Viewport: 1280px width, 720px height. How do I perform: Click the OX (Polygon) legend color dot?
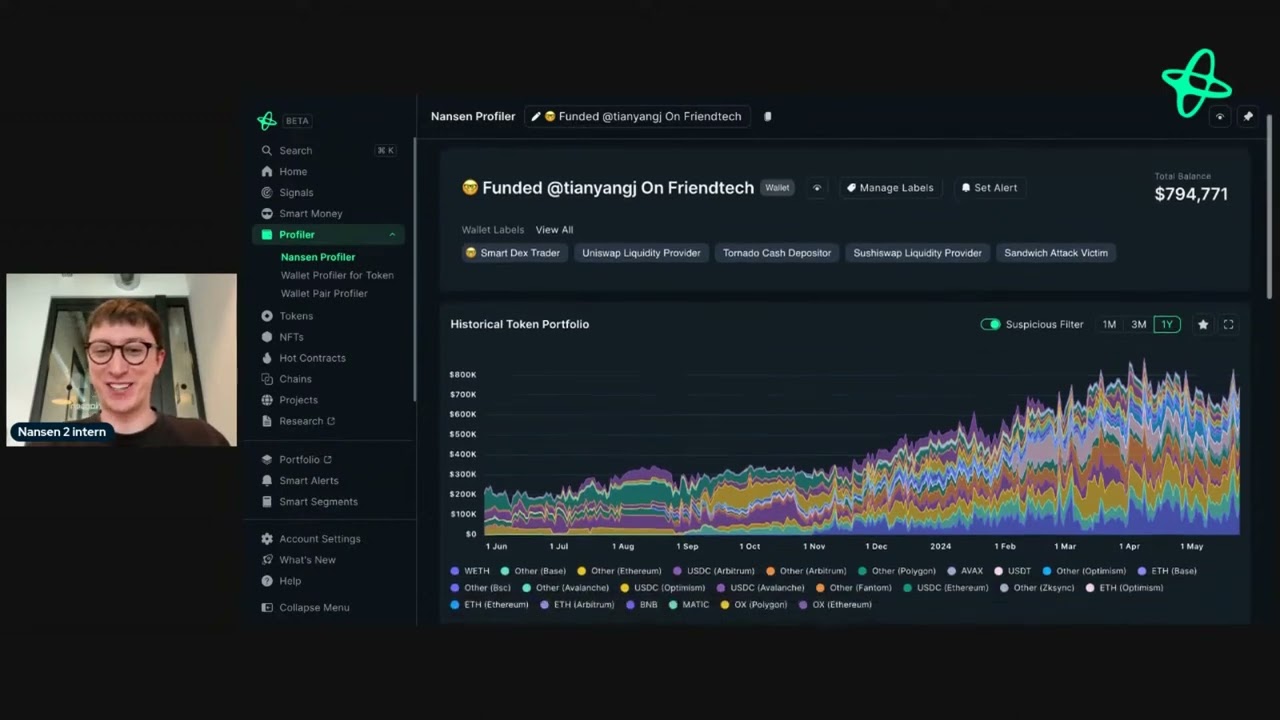pyautogui.click(x=725, y=605)
